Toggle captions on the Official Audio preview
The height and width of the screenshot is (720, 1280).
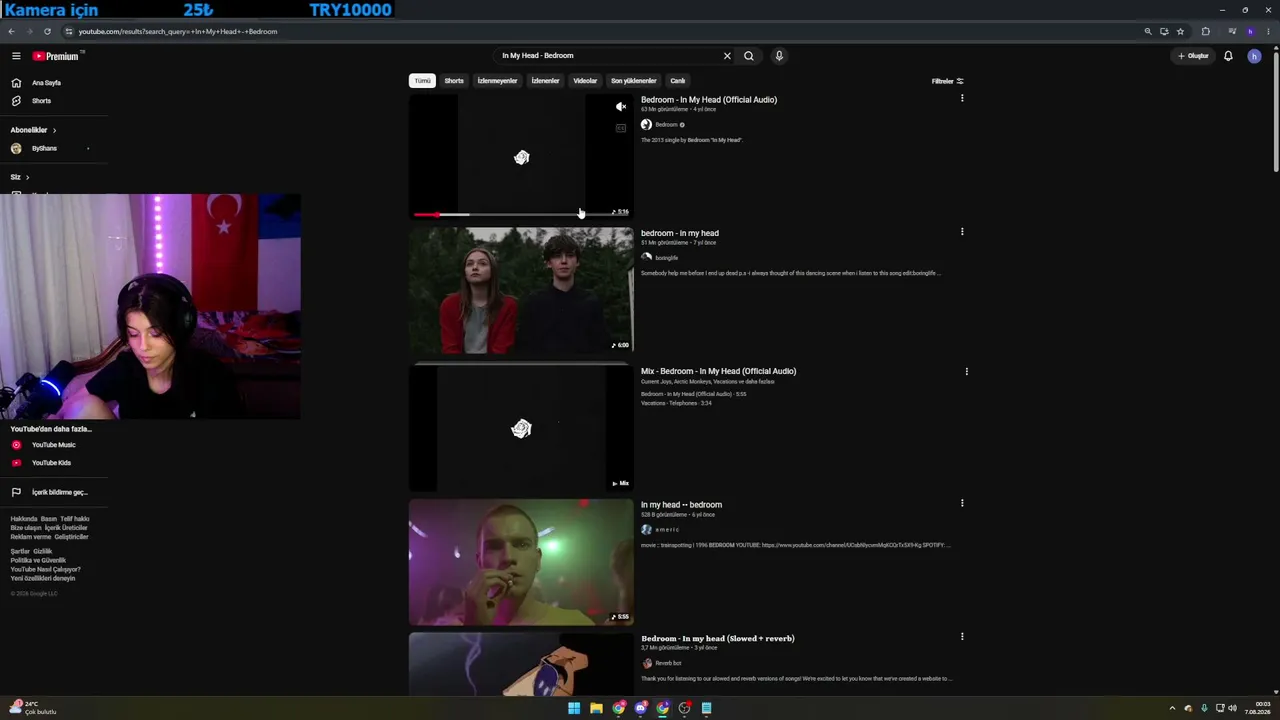[621, 128]
